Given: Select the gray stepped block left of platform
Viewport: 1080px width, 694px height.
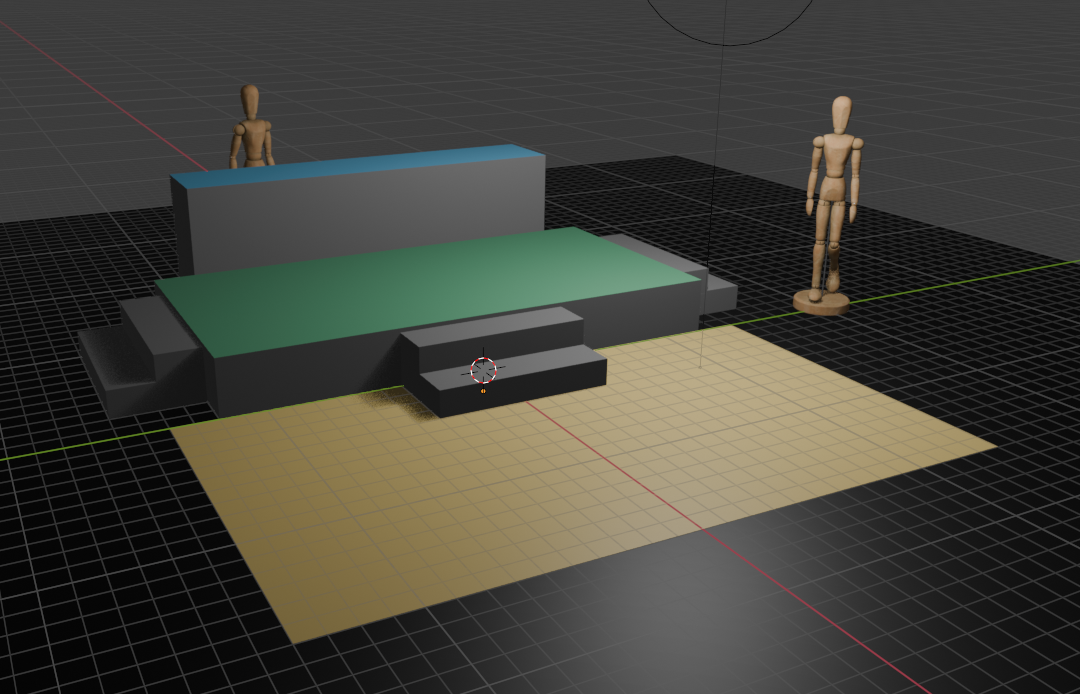Looking at the screenshot, I should [141, 355].
